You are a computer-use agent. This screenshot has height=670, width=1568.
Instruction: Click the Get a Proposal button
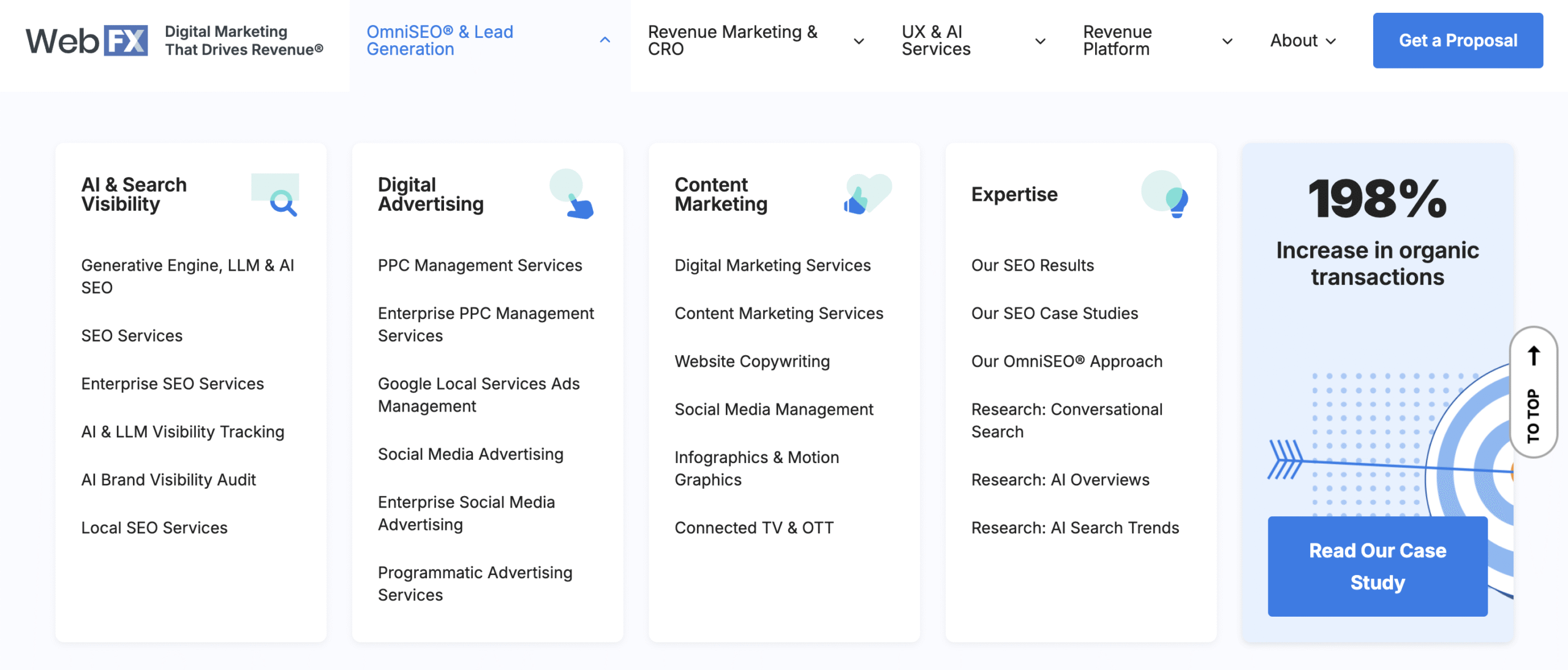(x=1457, y=40)
